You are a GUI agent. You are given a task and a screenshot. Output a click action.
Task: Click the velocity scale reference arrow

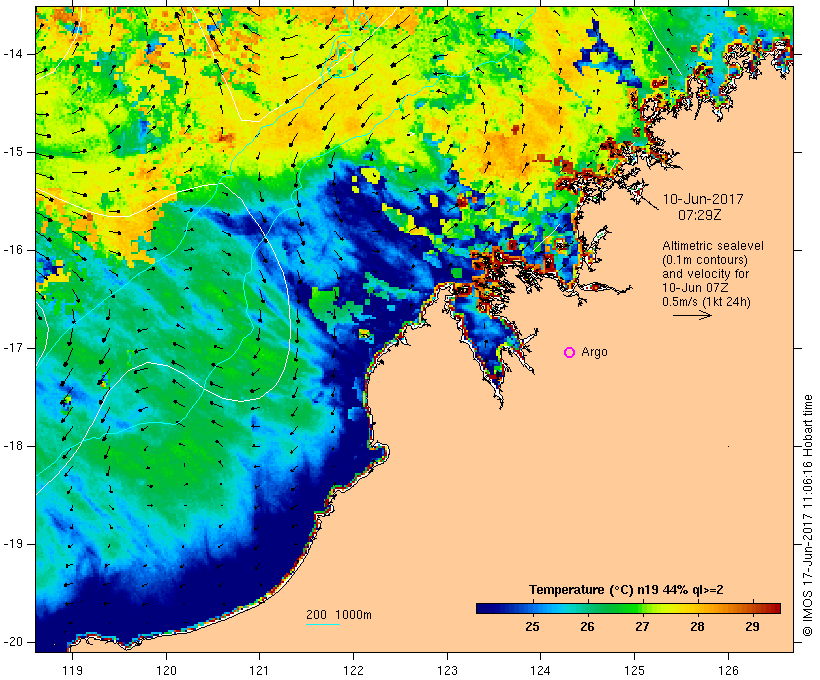coord(692,315)
